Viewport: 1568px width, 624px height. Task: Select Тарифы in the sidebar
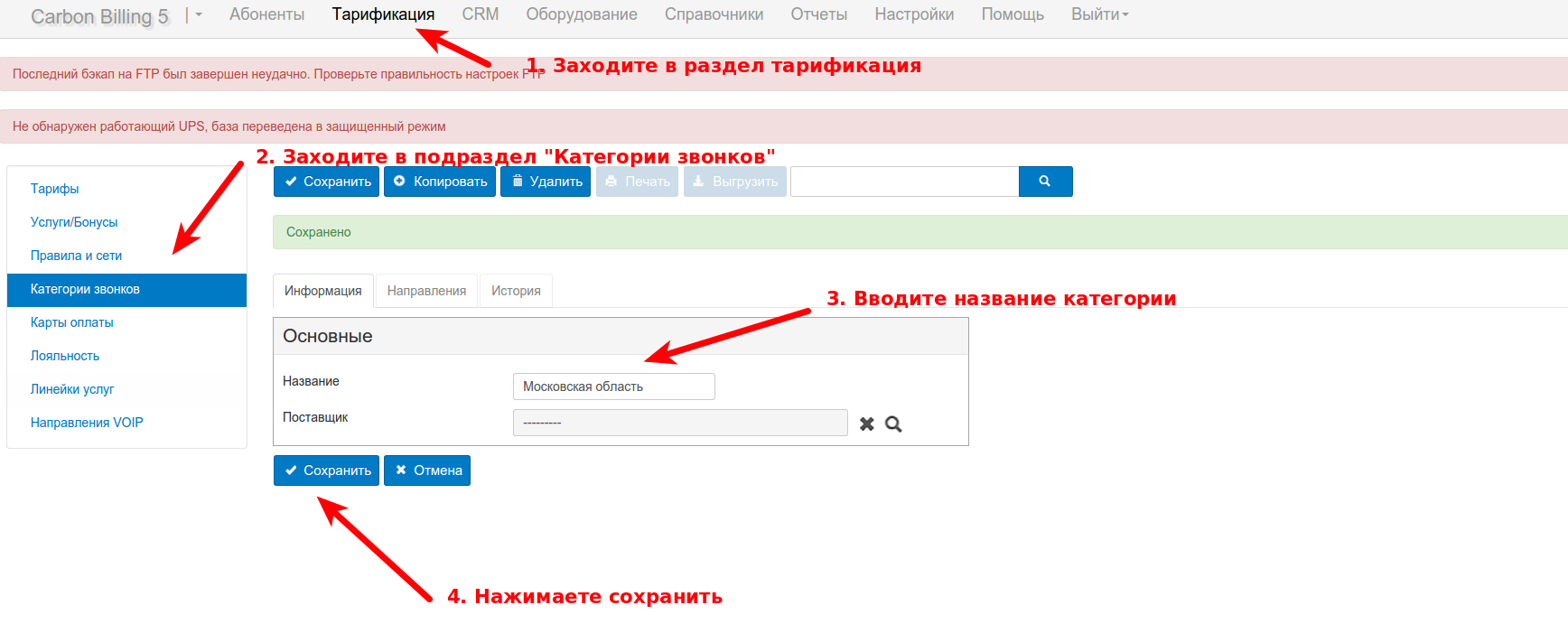click(55, 189)
